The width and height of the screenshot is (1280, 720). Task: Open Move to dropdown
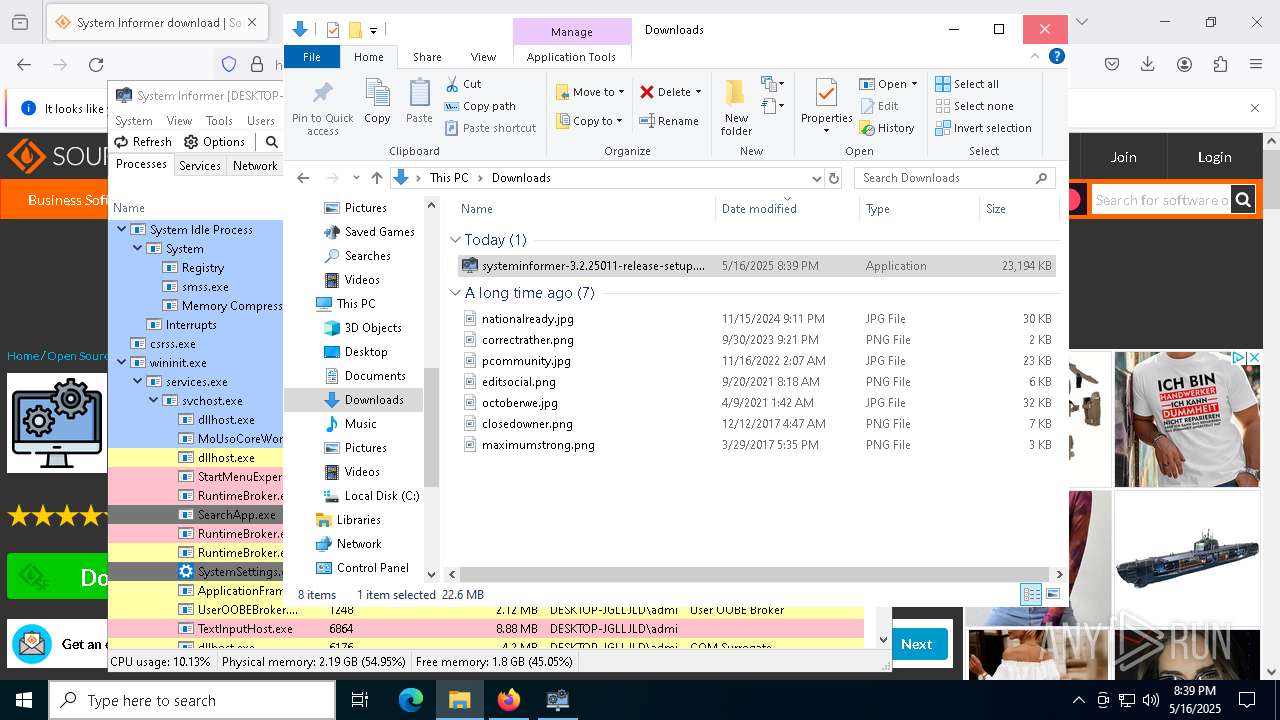point(590,92)
